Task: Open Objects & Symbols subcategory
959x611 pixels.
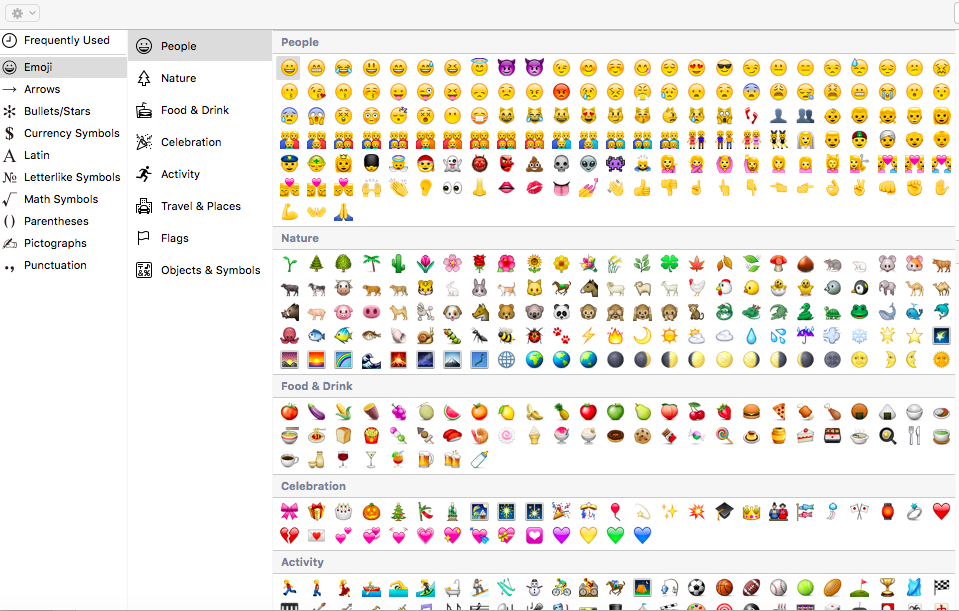Action: pyautogui.click(x=210, y=271)
